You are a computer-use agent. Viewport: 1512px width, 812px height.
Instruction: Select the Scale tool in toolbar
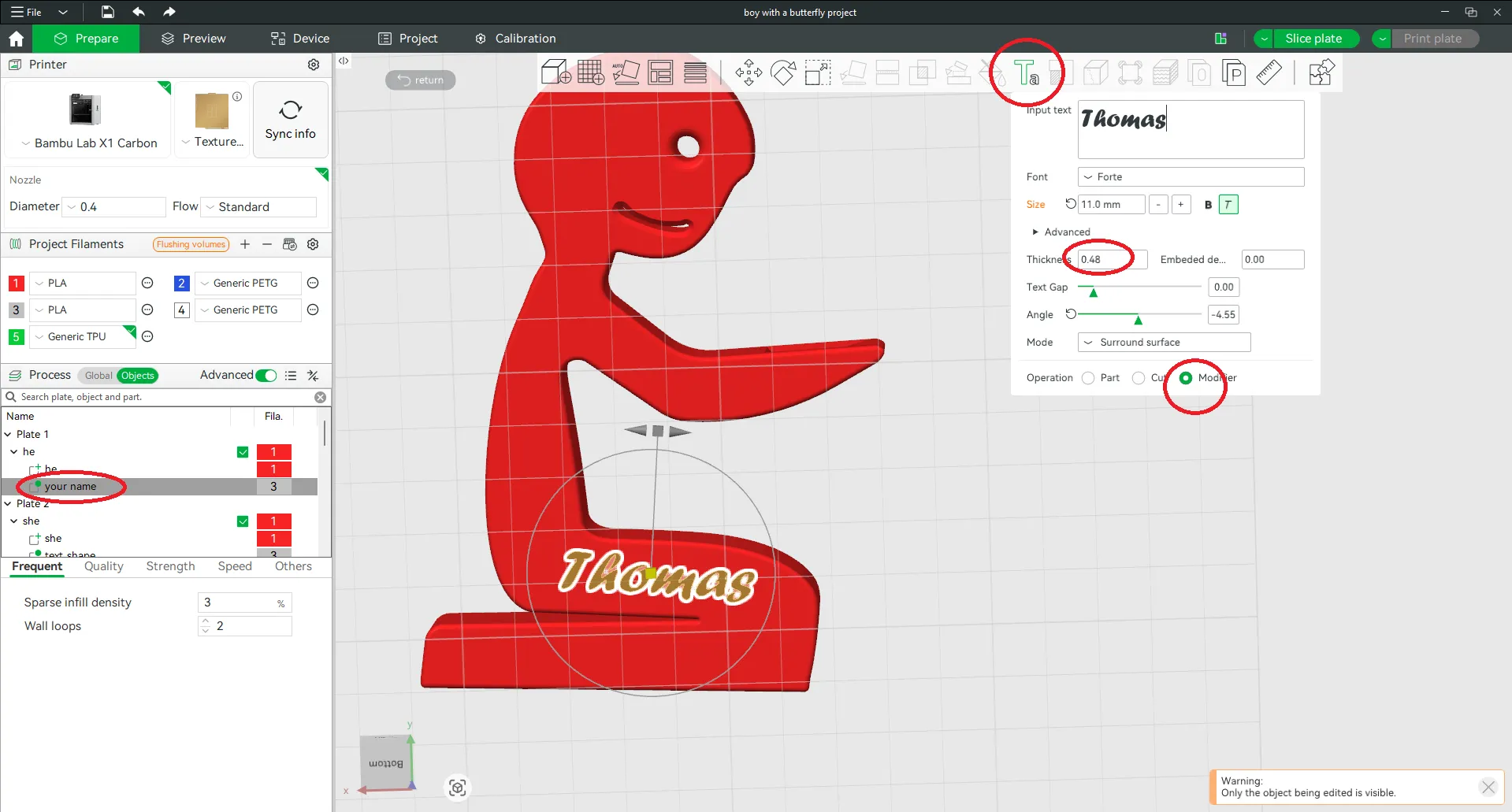coord(818,72)
